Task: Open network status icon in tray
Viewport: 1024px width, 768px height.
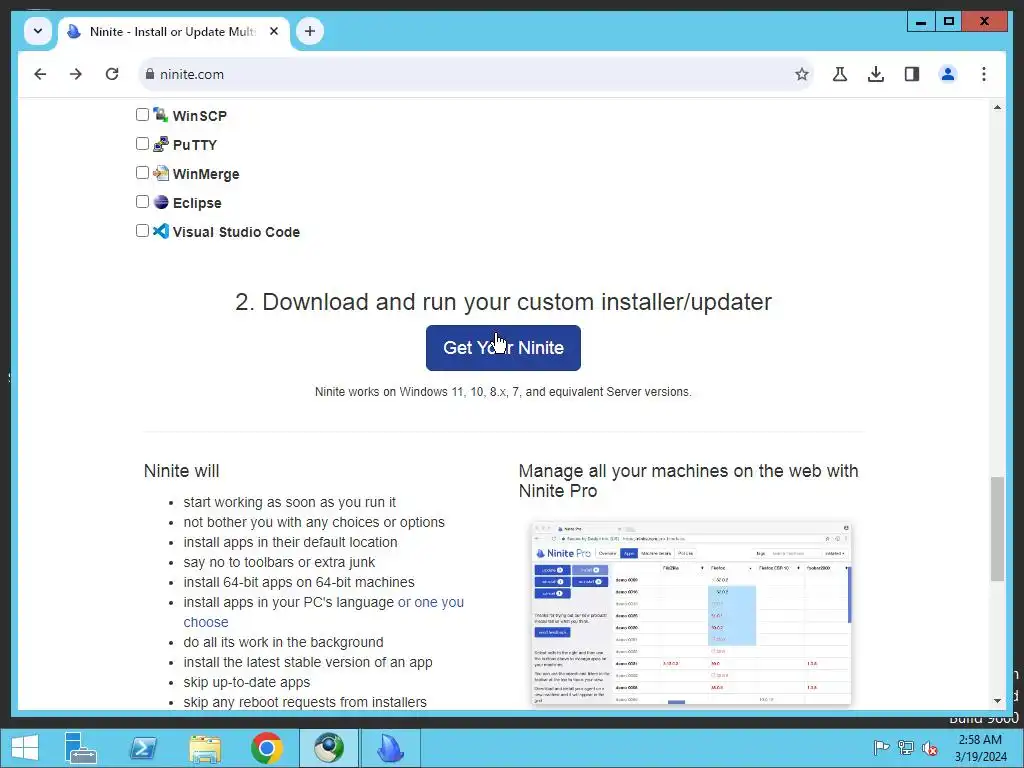Action: [x=905, y=748]
